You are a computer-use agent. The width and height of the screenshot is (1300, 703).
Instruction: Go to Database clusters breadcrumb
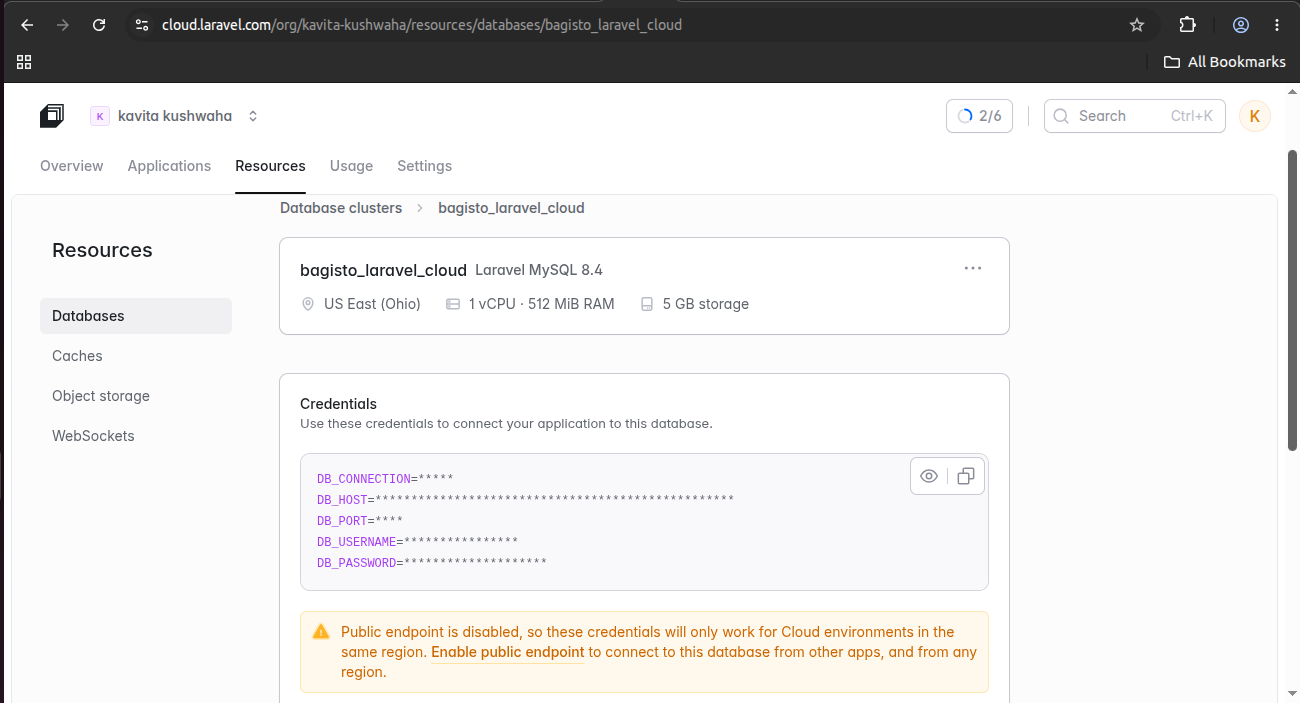pos(341,208)
